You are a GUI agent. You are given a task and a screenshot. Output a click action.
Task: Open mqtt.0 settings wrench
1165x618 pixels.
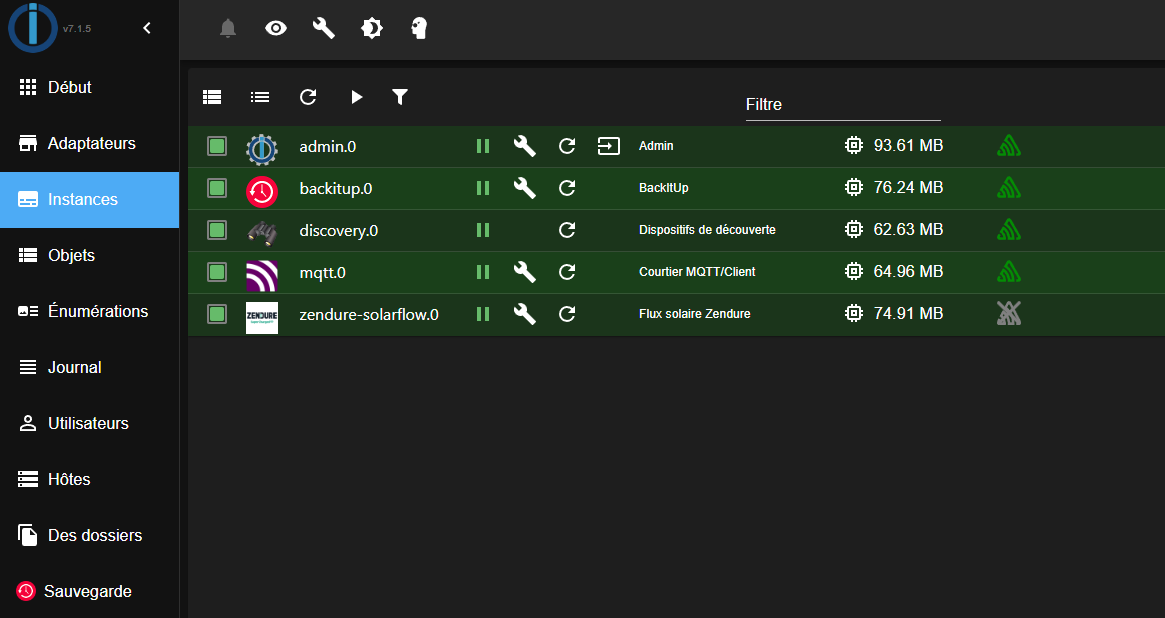coord(525,272)
